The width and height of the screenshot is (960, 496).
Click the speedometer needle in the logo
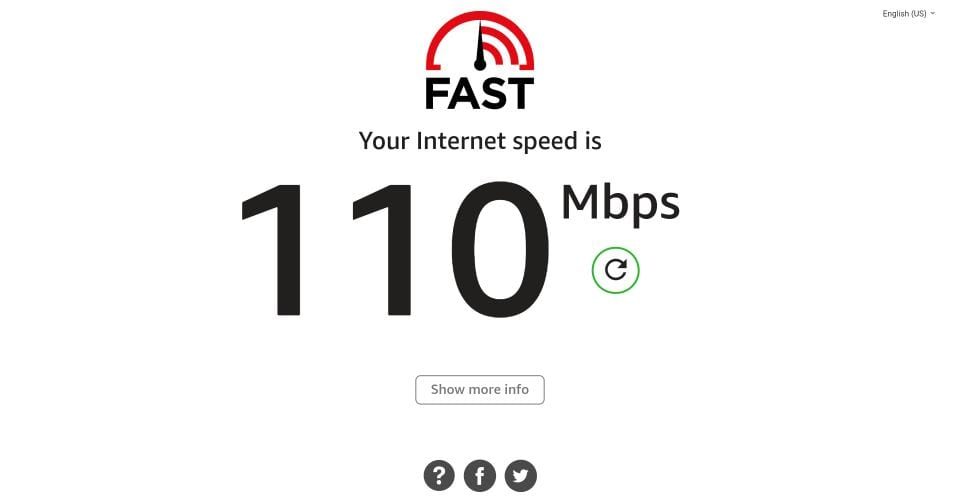(x=480, y=47)
